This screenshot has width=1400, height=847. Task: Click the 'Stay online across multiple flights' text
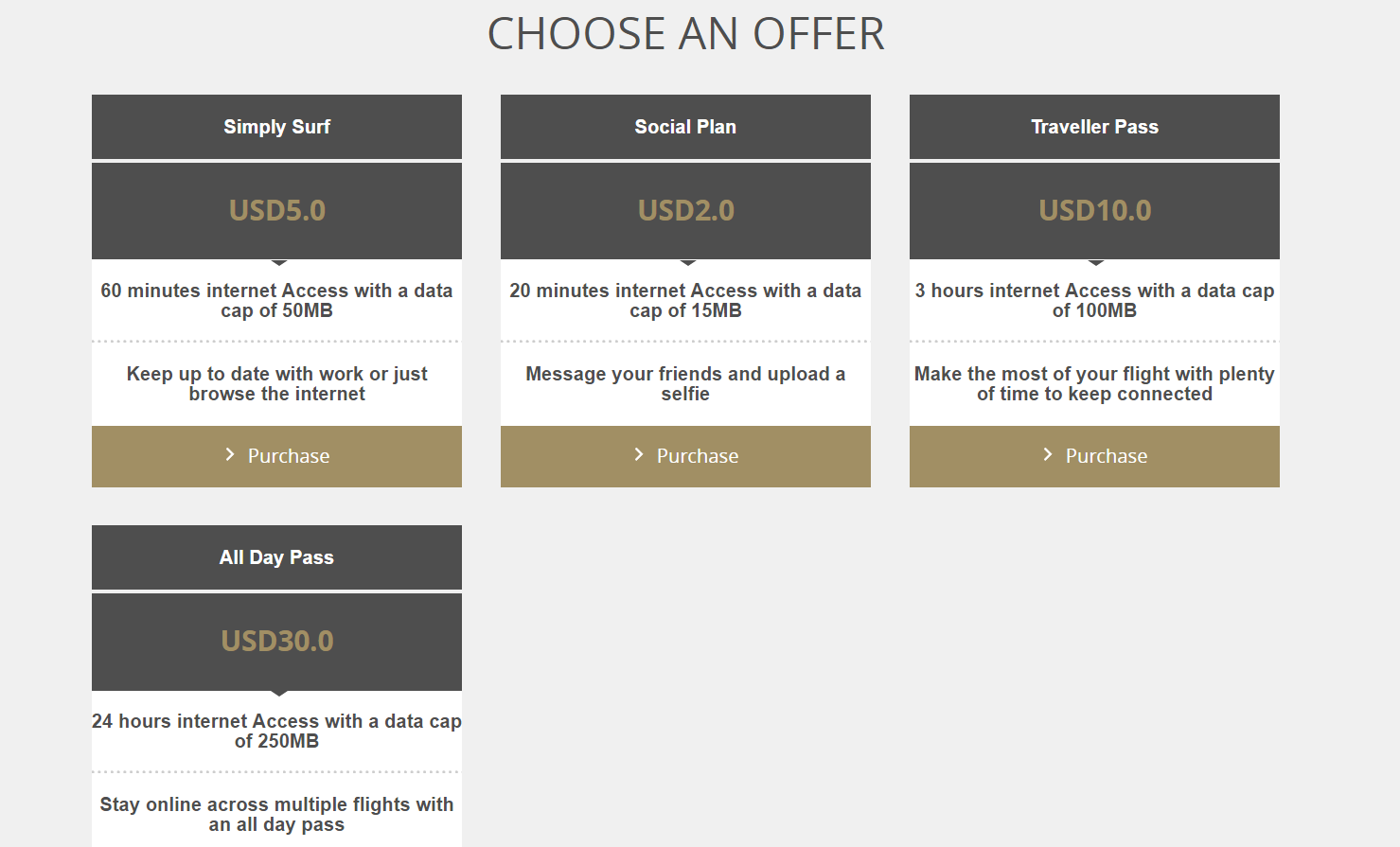pos(276,814)
